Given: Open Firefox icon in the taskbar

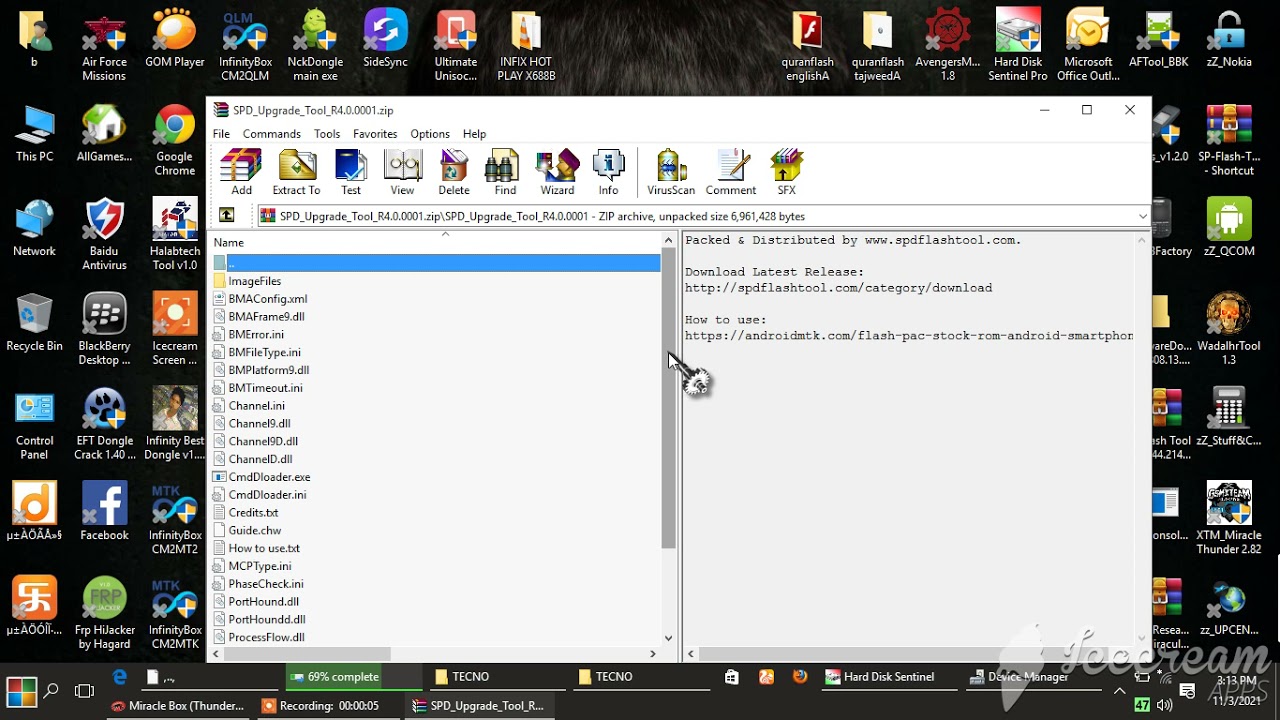Looking at the screenshot, I should [800, 677].
